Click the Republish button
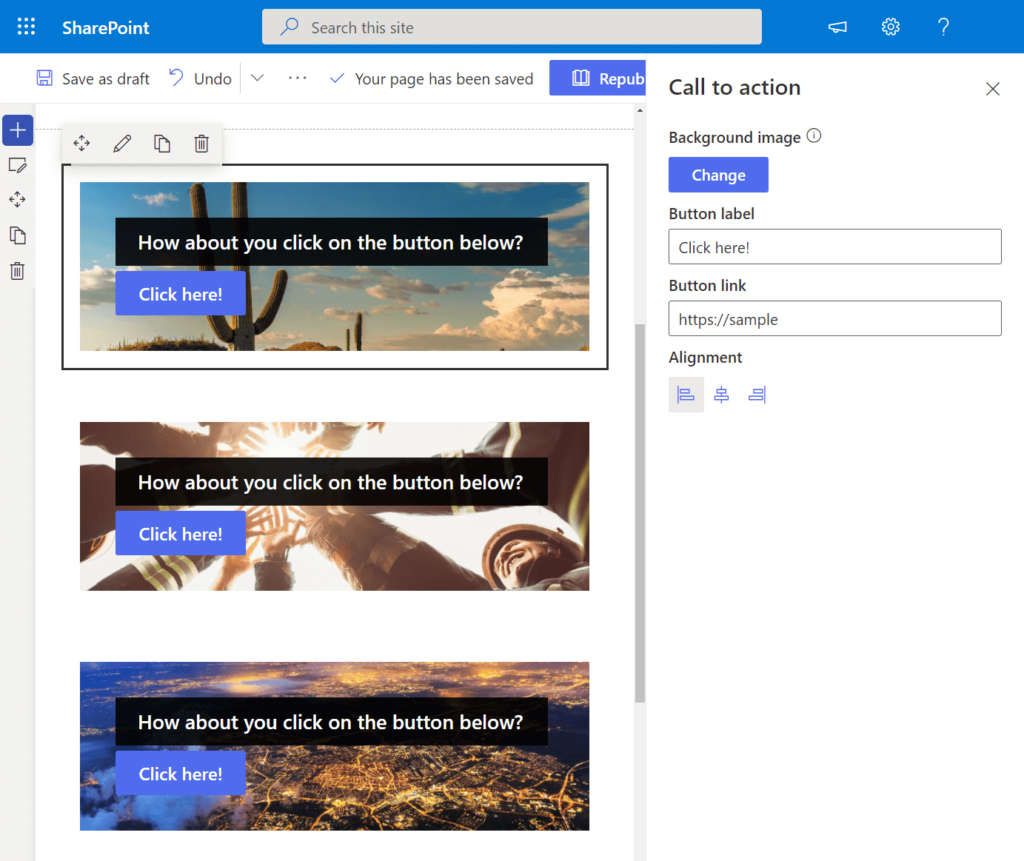 598,78
